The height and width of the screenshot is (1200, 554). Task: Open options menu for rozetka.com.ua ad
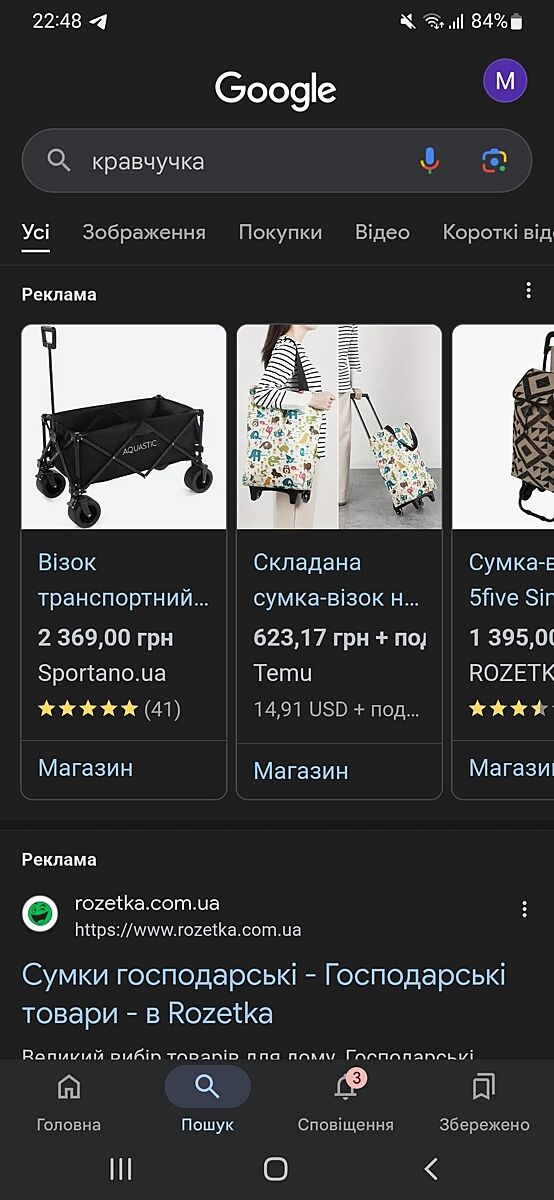(x=524, y=909)
